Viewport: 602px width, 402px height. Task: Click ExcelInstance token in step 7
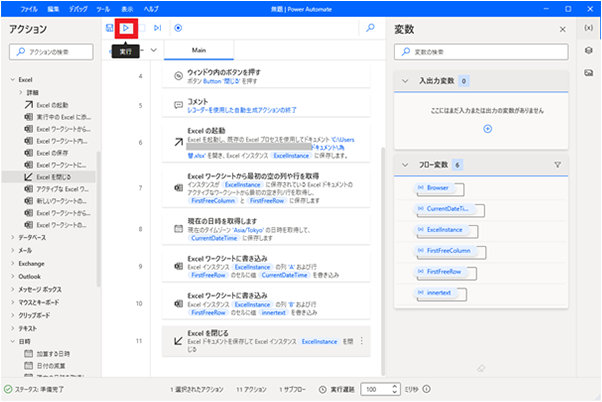pyautogui.click(x=242, y=185)
